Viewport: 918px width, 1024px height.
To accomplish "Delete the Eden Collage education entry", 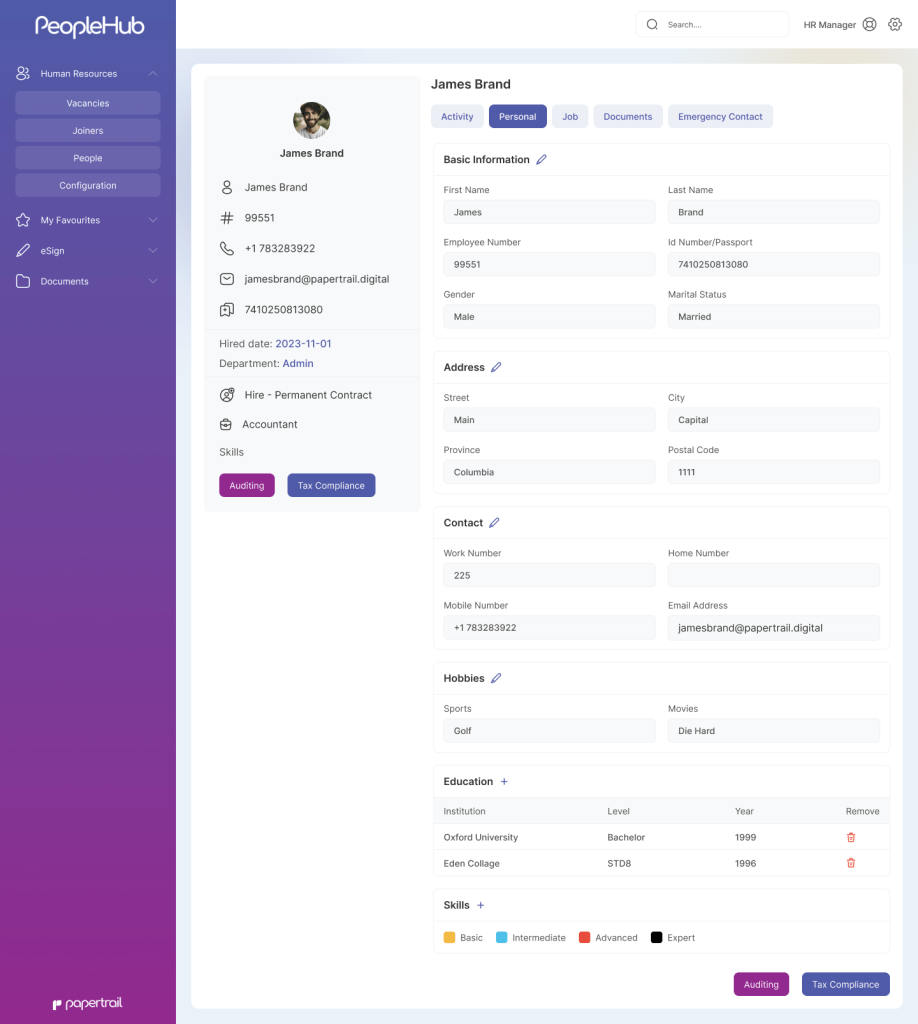I will click(x=850, y=863).
